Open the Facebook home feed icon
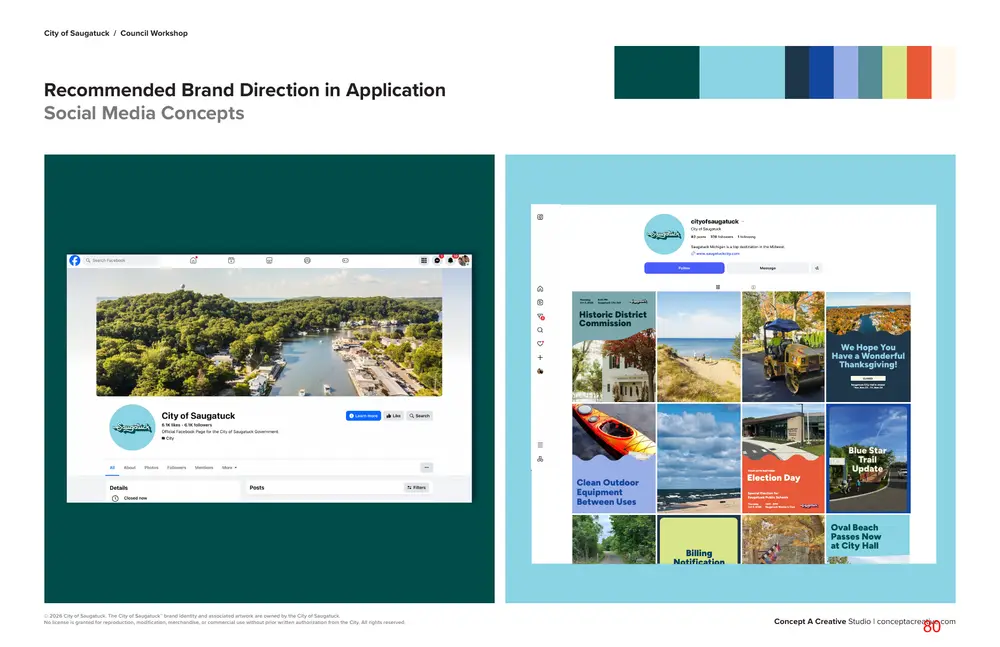The image size is (1000, 647). click(x=193, y=260)
